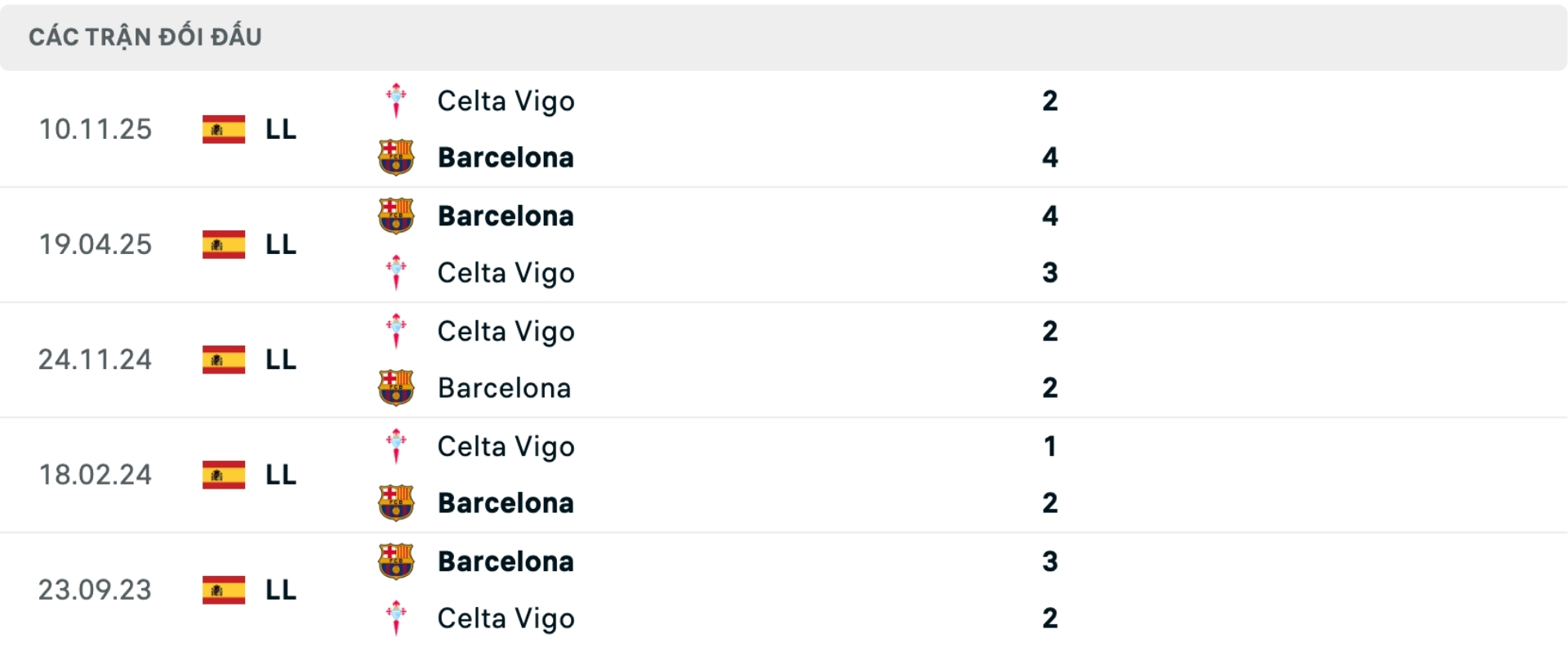Screen dimensions: 1568x647
Task: Open Celta Vigo team in 23.09.23 match
Action: (506, 618)
